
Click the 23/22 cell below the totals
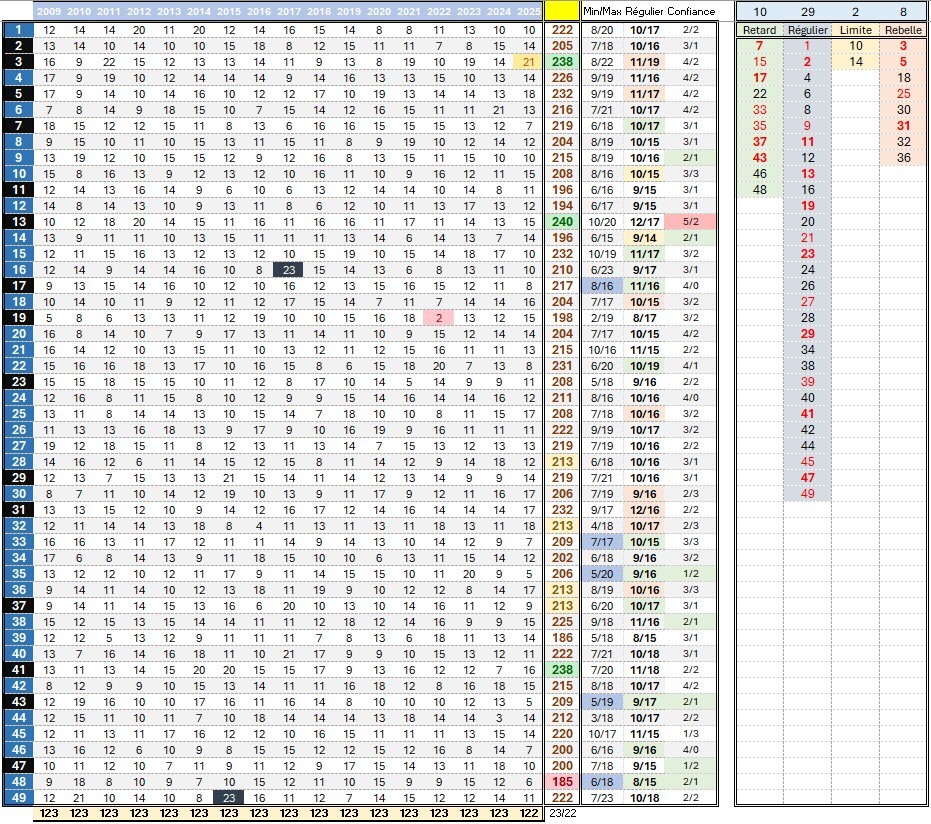[x=562, y=814]
